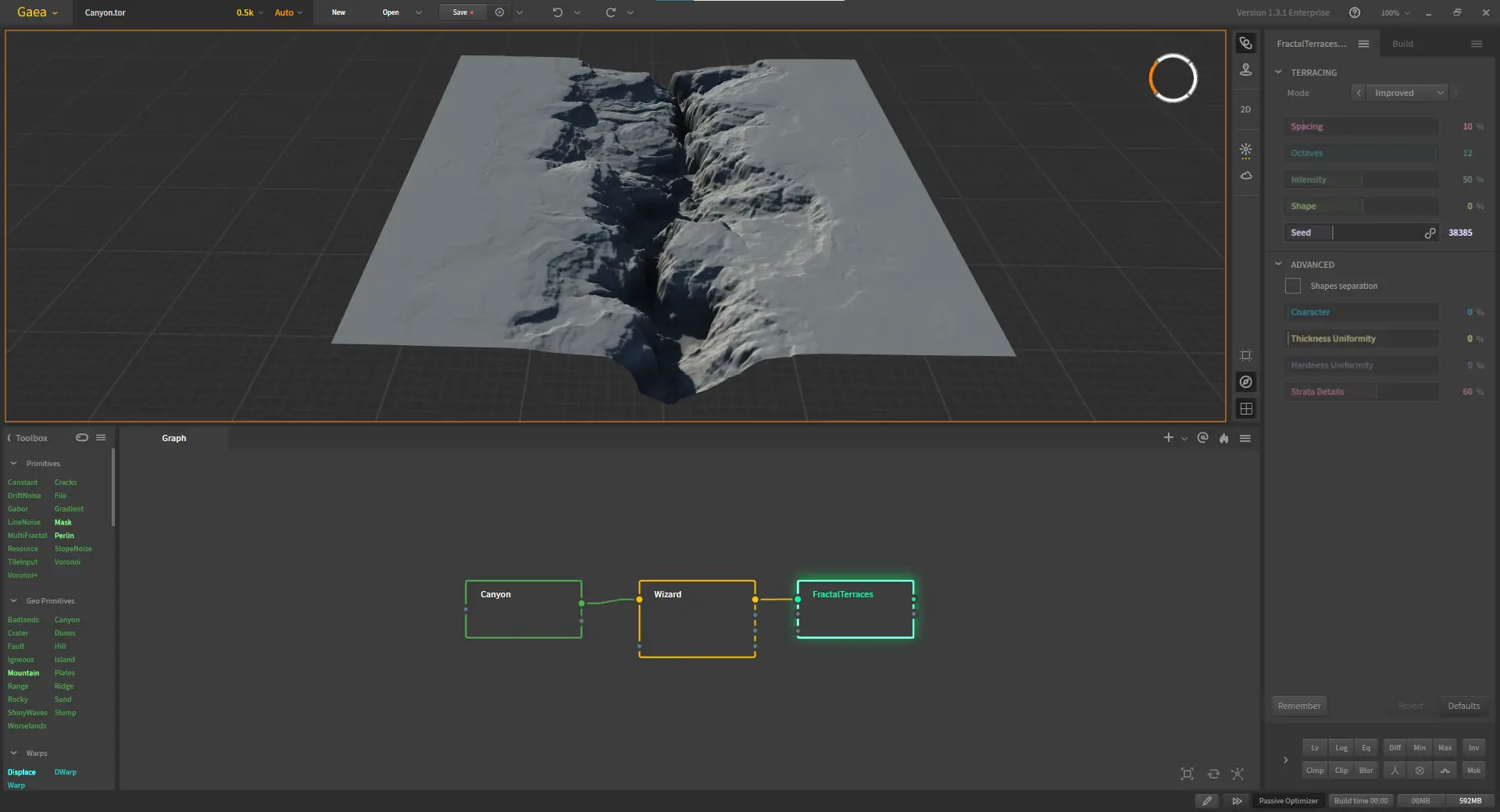
Task: Click the pencil icon in status bar
Action: point(1207,800)
